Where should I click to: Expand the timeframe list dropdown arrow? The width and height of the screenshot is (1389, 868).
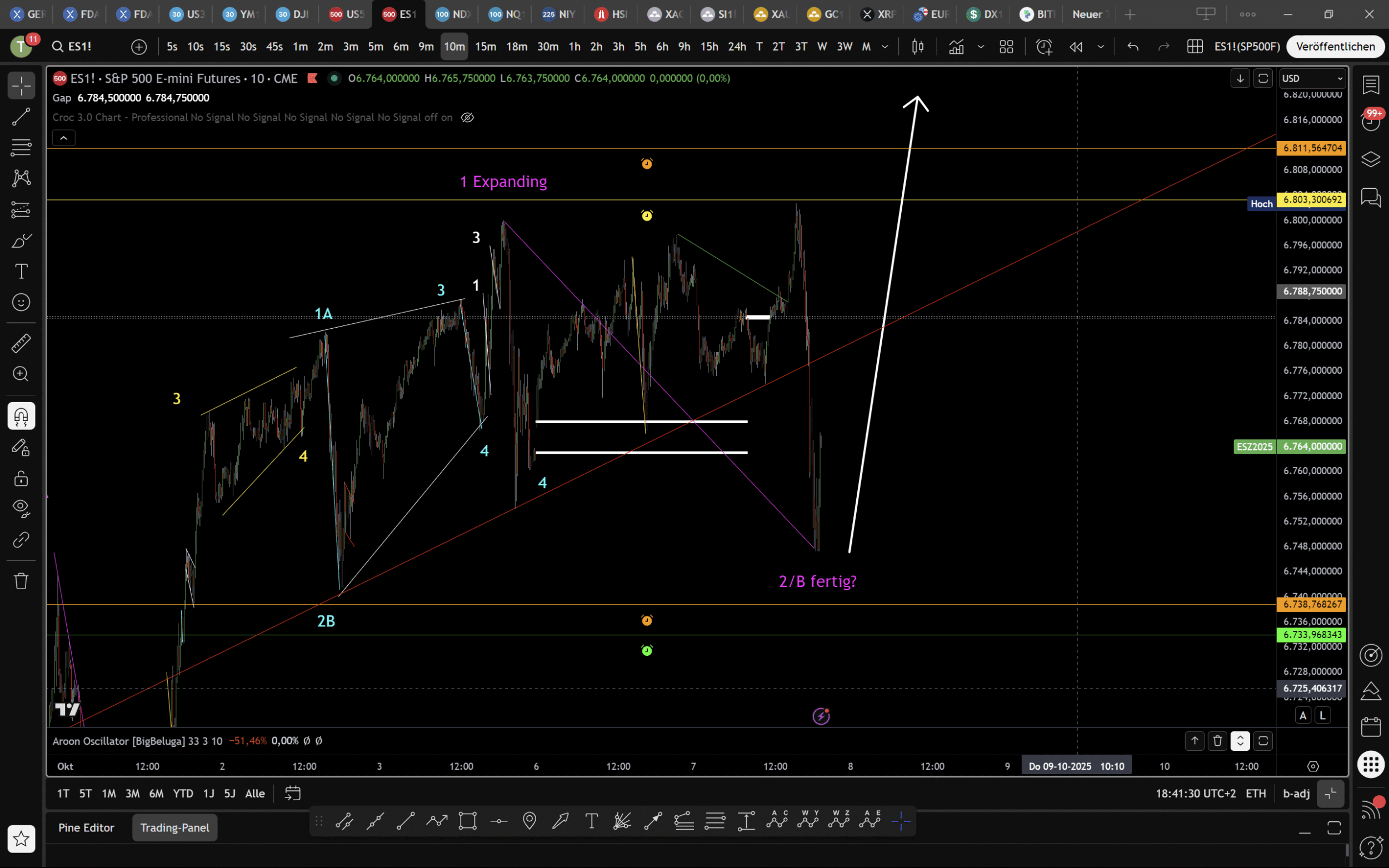(x=885, y=47)
